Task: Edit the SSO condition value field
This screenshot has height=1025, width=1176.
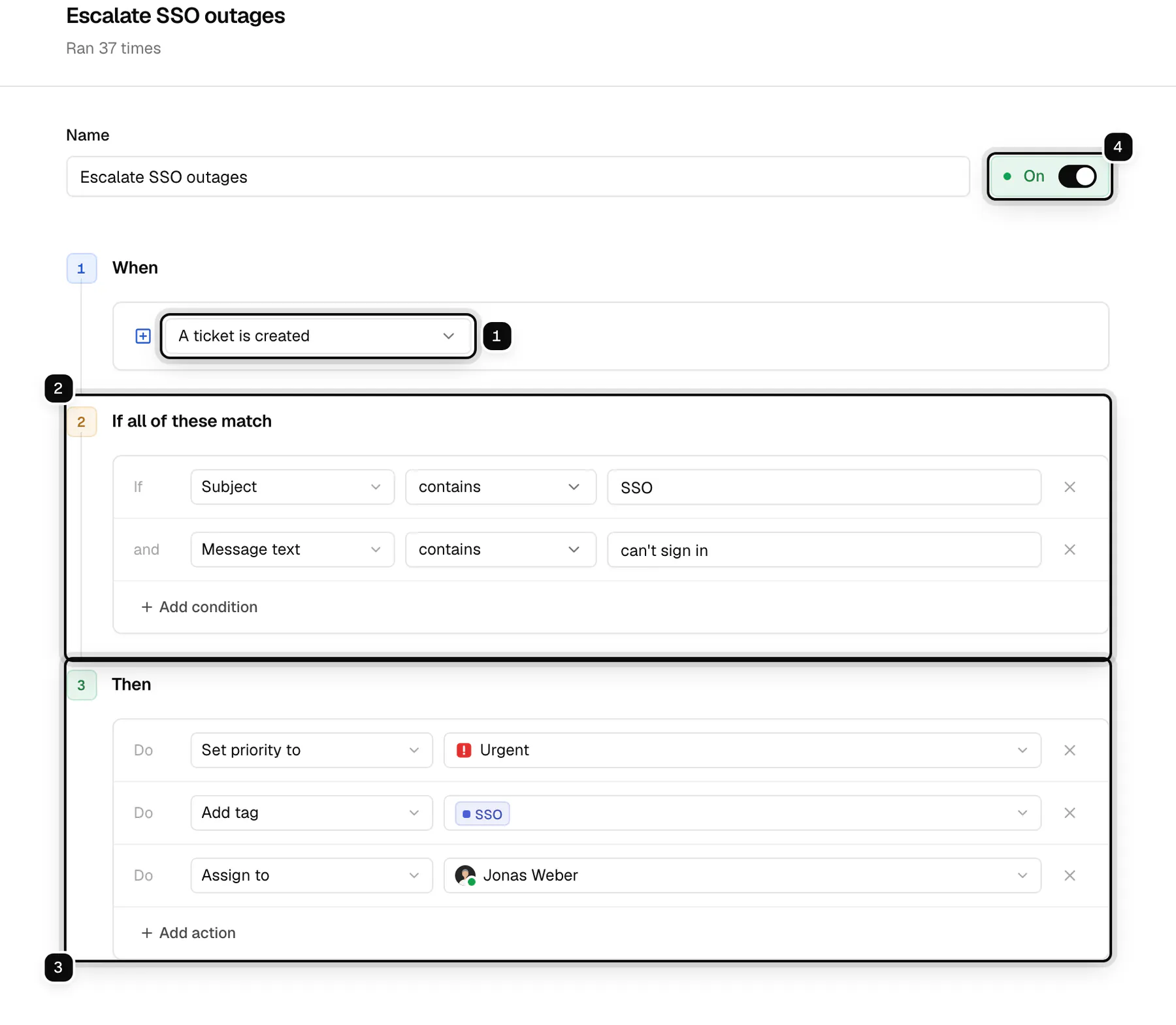Action: click(824, 487)
